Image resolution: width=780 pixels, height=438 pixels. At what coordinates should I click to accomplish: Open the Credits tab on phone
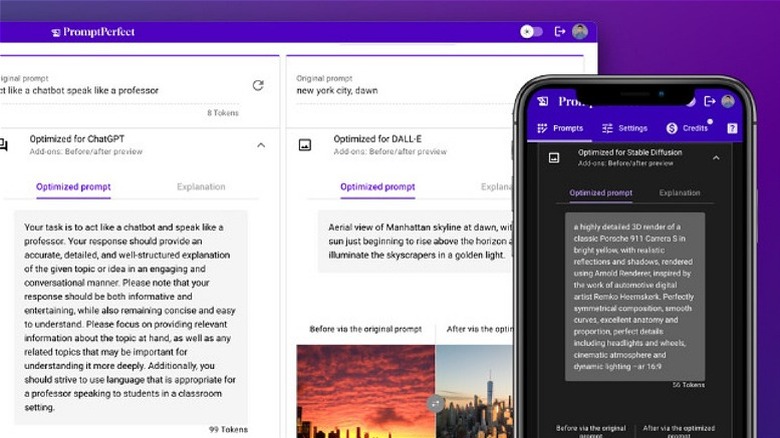click(687, 128)
